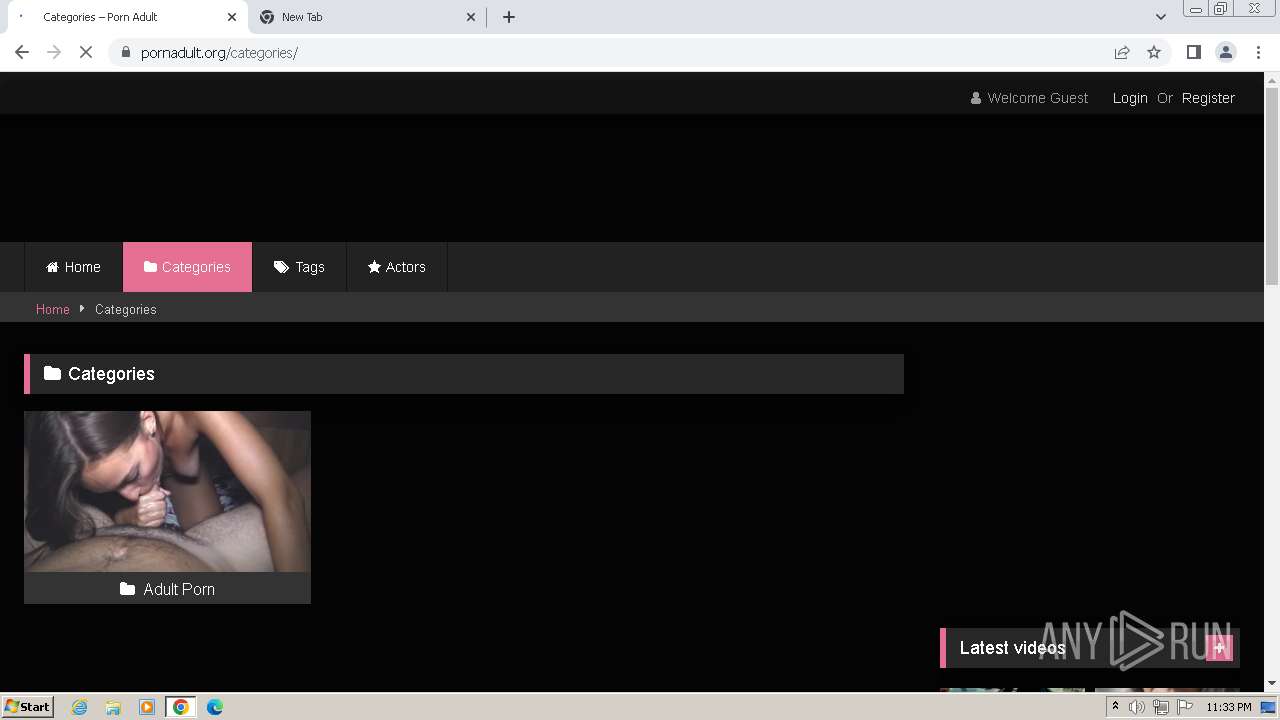
Task: Open the browser side panel icon
Action: 1193,52
